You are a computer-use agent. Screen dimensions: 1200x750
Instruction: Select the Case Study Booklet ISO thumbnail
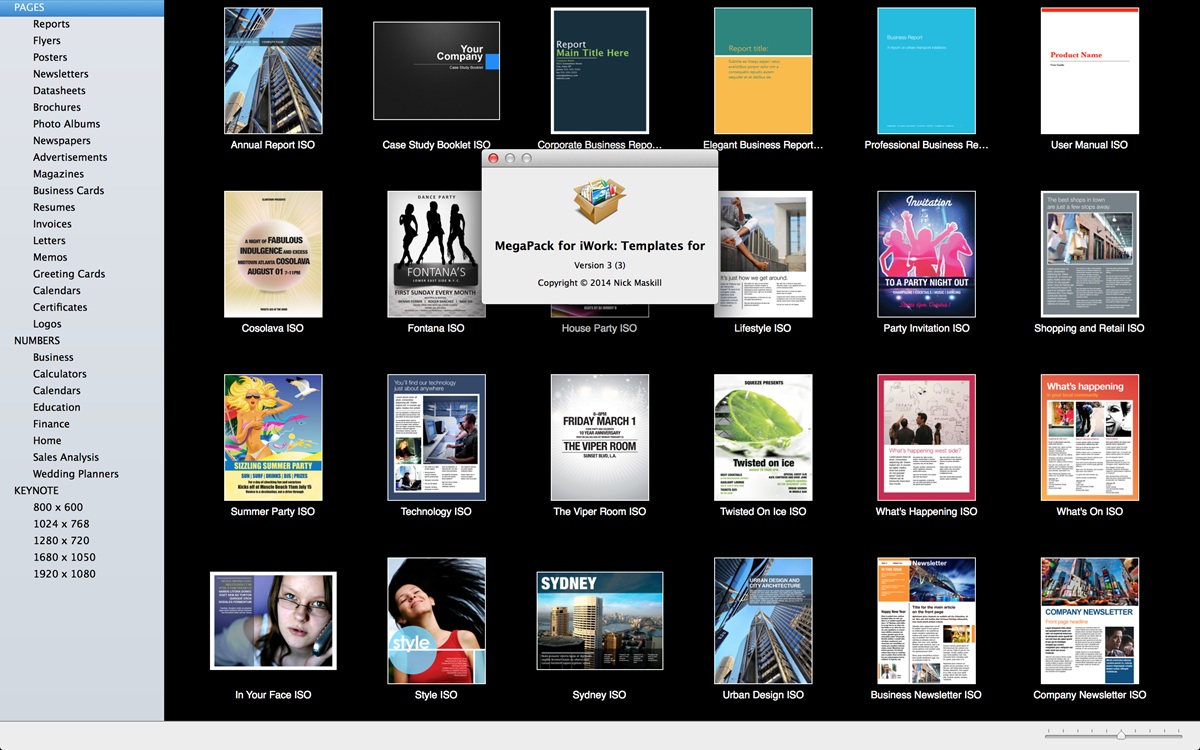point(436,71)
